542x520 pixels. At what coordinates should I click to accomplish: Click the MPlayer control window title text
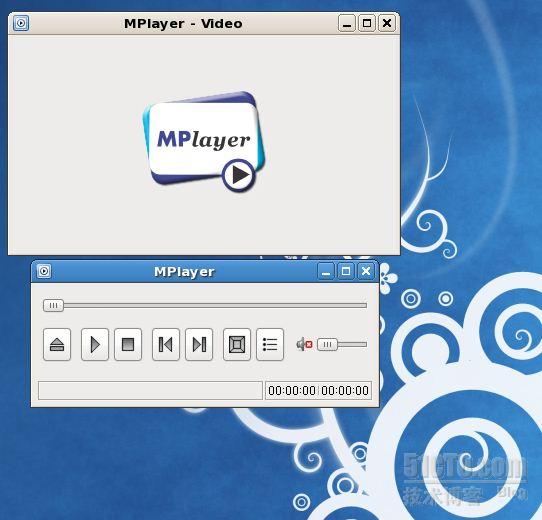tap(184, 272)
